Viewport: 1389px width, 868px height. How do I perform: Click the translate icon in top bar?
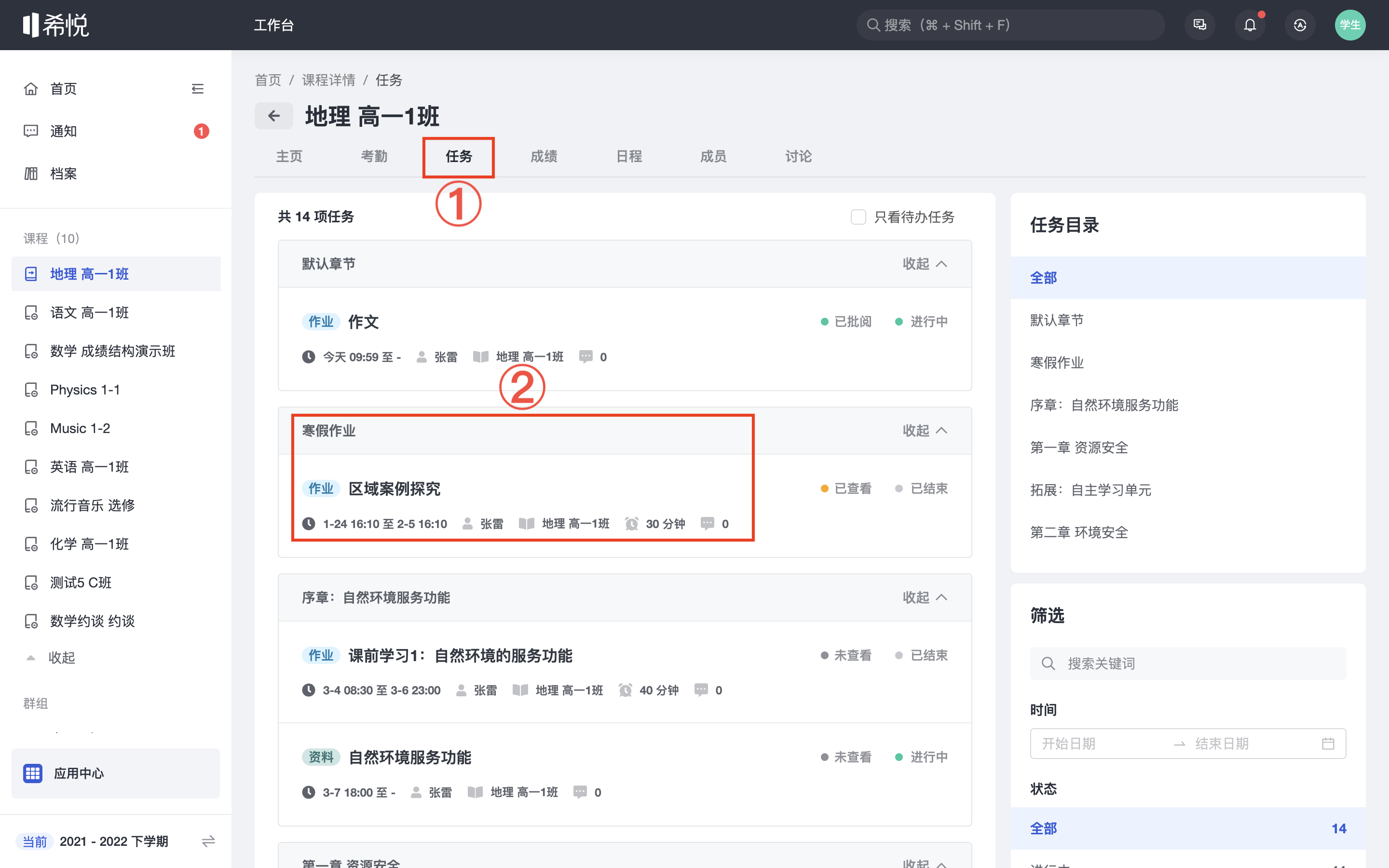point(1299,25)
